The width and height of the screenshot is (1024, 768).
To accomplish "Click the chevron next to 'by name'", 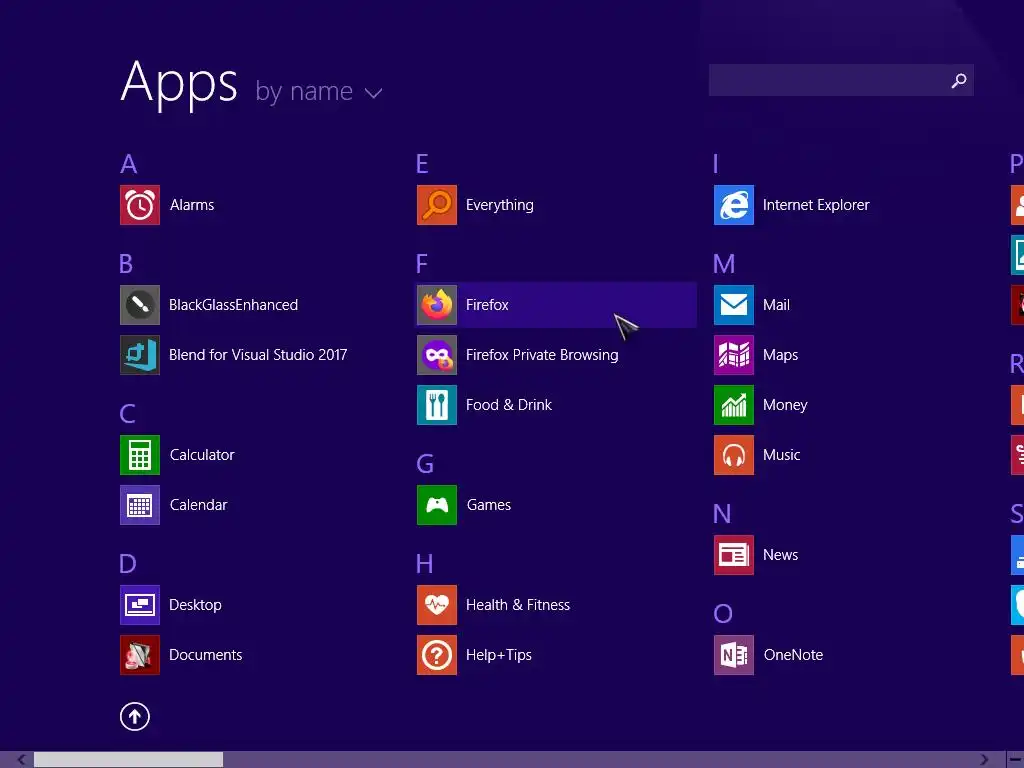I will point(374,93).
